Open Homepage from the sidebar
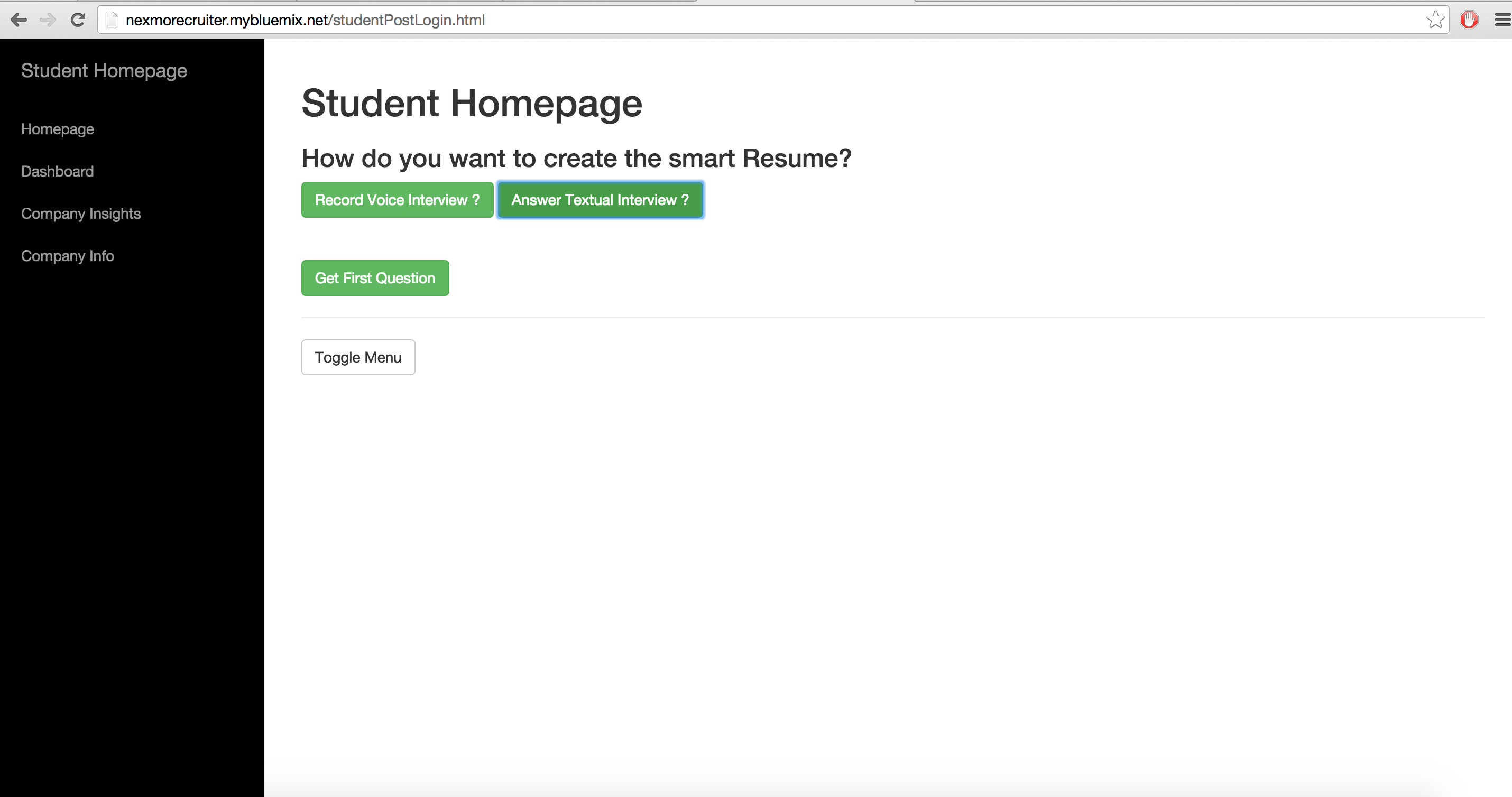1512x797 pixels. (x=58, y=129)
